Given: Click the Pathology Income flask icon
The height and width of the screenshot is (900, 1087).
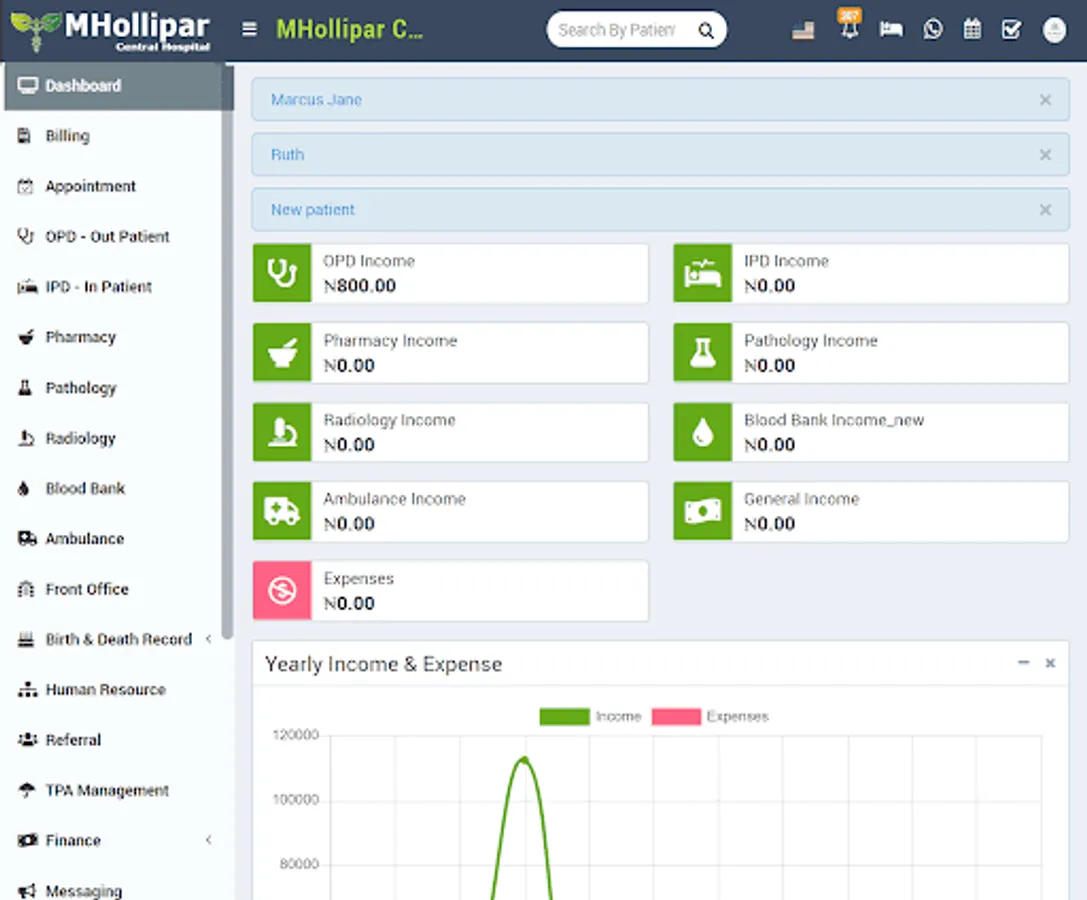Looking at the screenshot, I should 702,352.
